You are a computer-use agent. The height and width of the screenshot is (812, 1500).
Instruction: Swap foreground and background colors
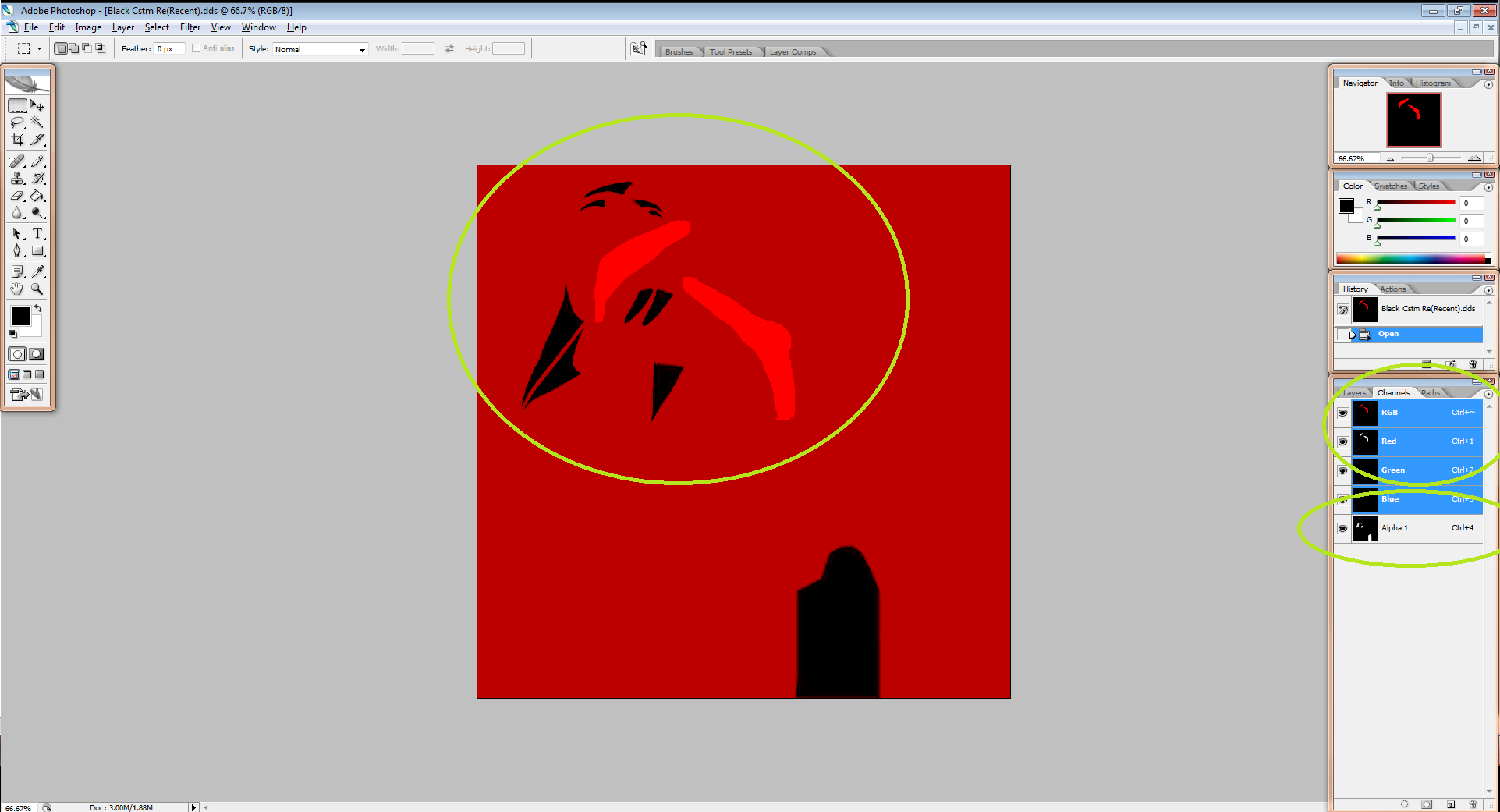38,309
